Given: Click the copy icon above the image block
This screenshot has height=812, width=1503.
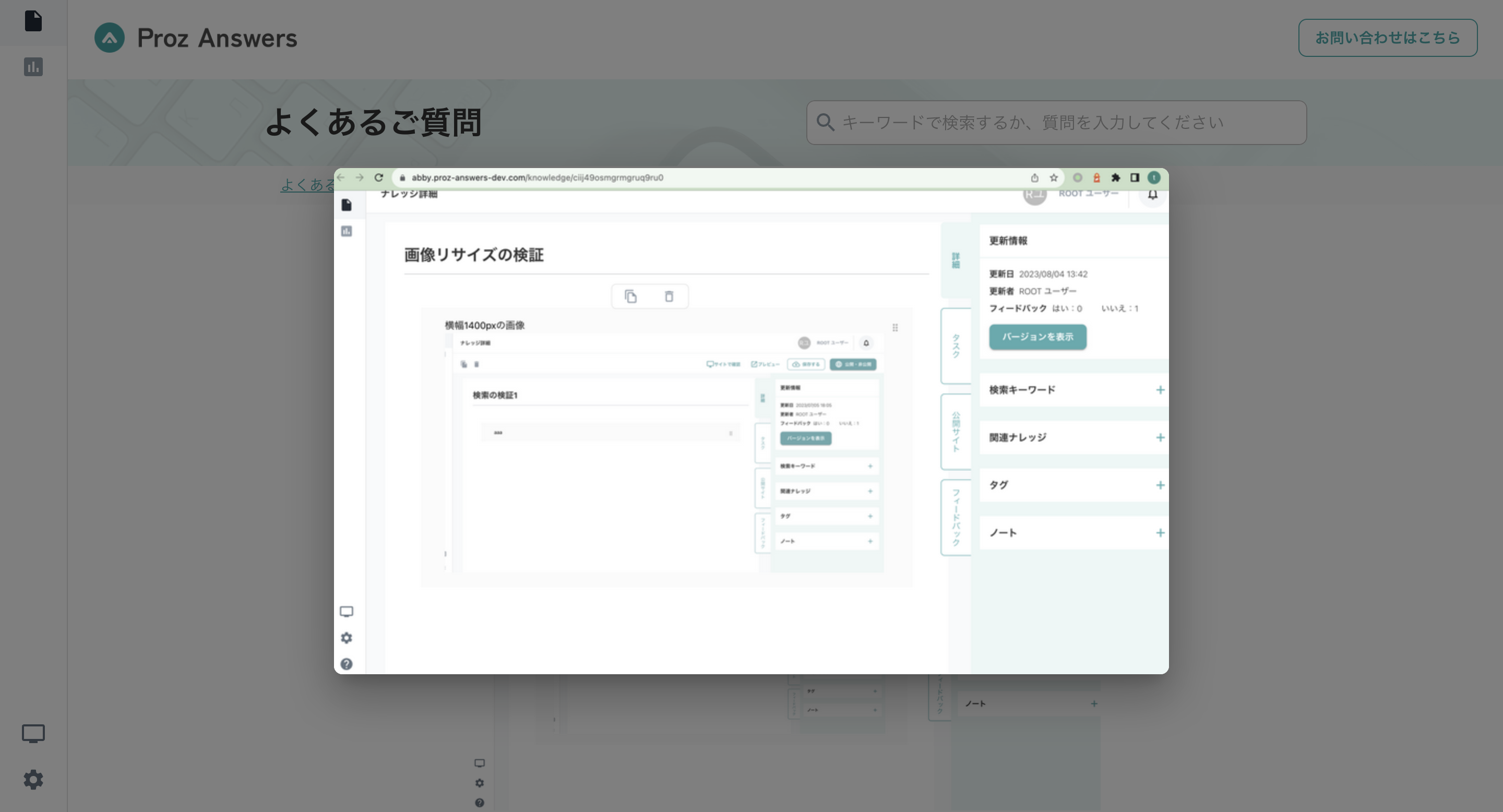Looking at the screenshot, I should tap(631, 296).
